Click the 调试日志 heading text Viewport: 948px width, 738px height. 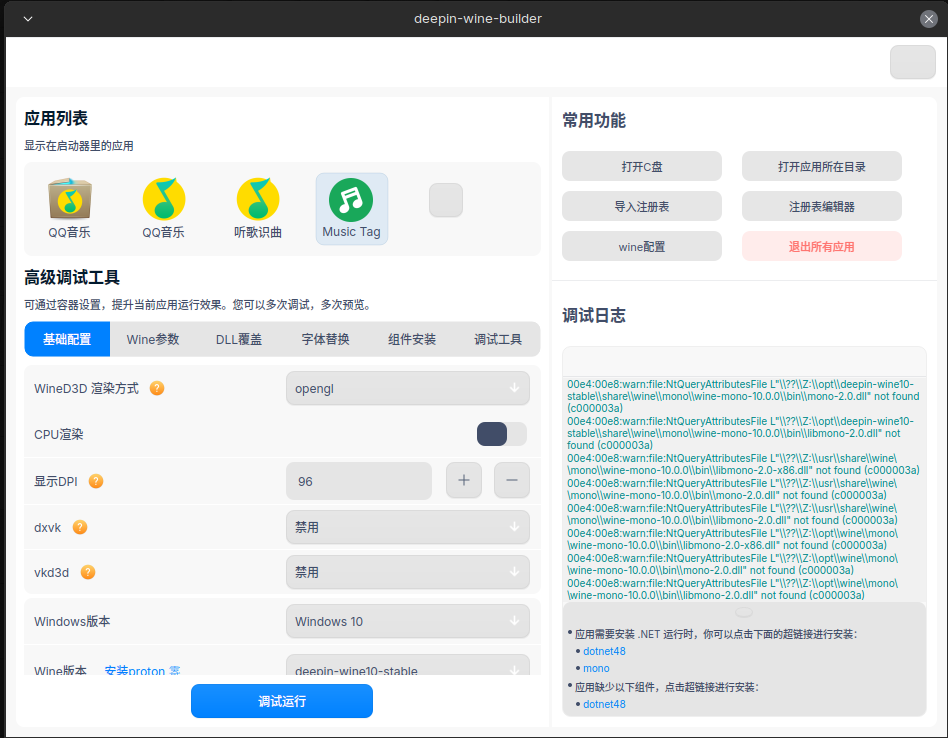pos(594,316)
